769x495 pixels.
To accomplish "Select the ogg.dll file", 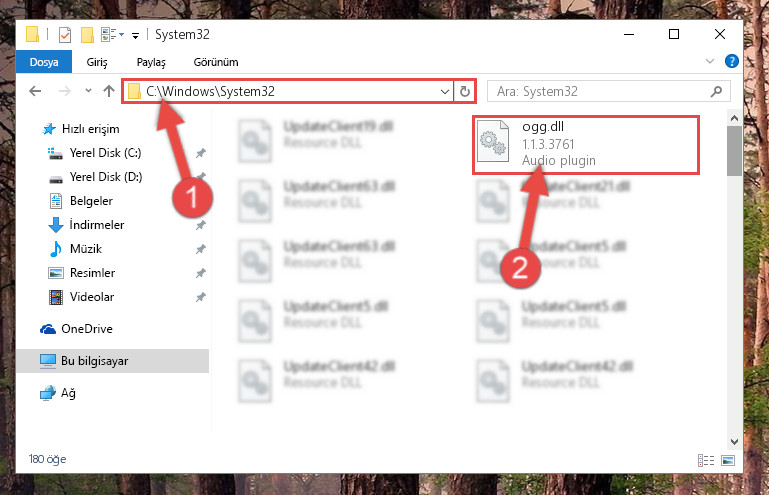I will click(586, 144).
